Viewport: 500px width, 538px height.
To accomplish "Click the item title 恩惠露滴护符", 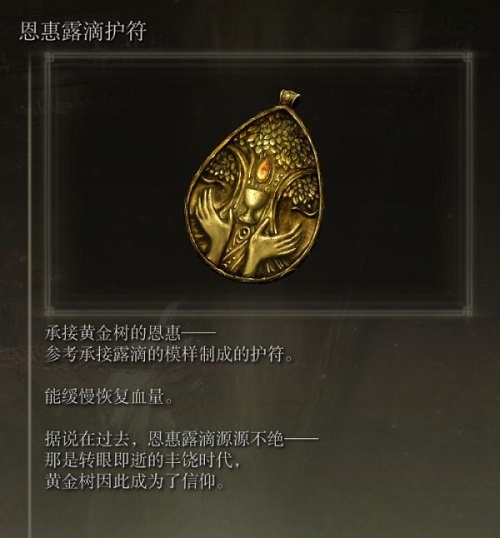I will [83, 31].
